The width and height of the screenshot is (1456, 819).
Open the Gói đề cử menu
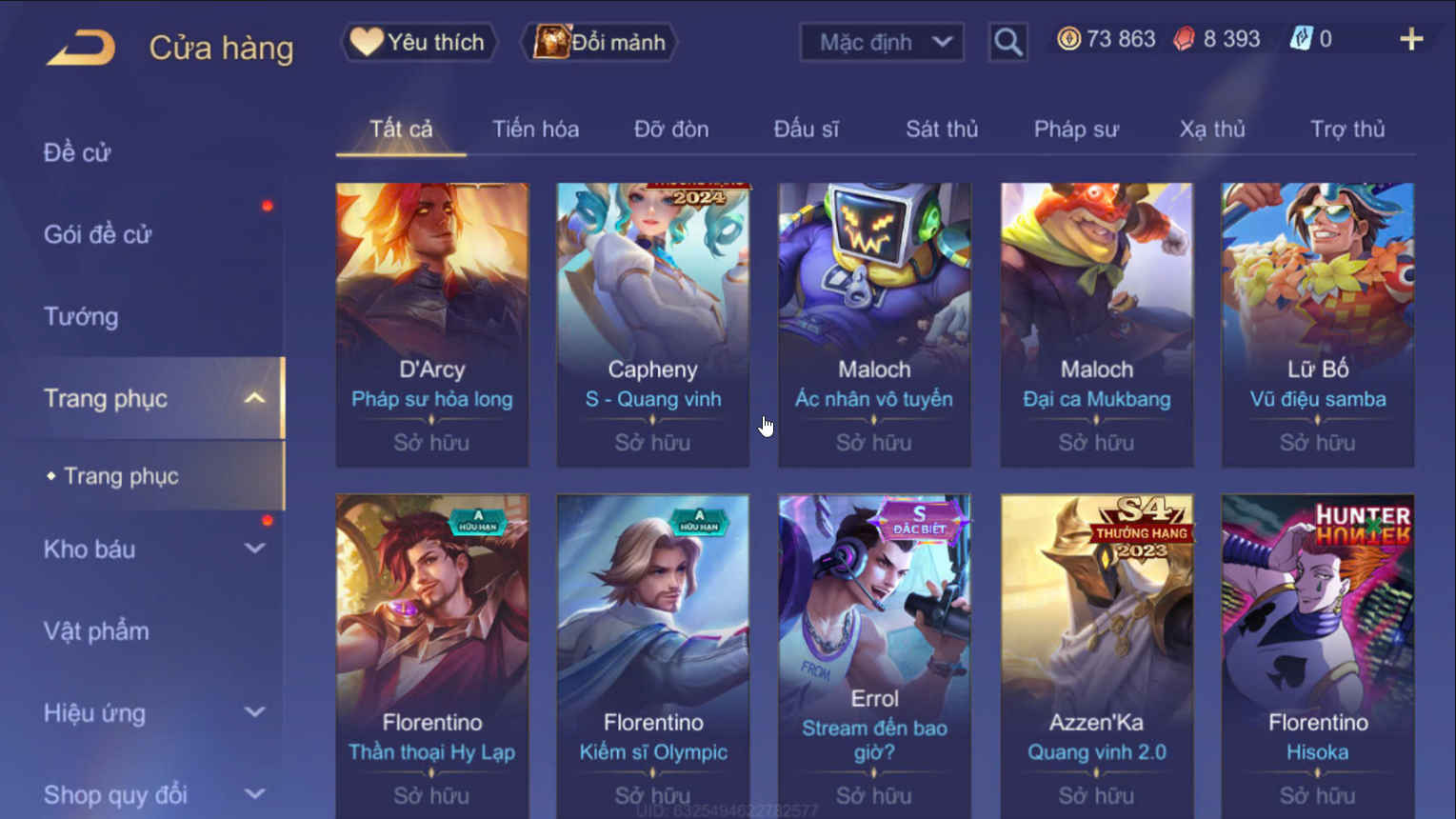[x=97, y=234]
